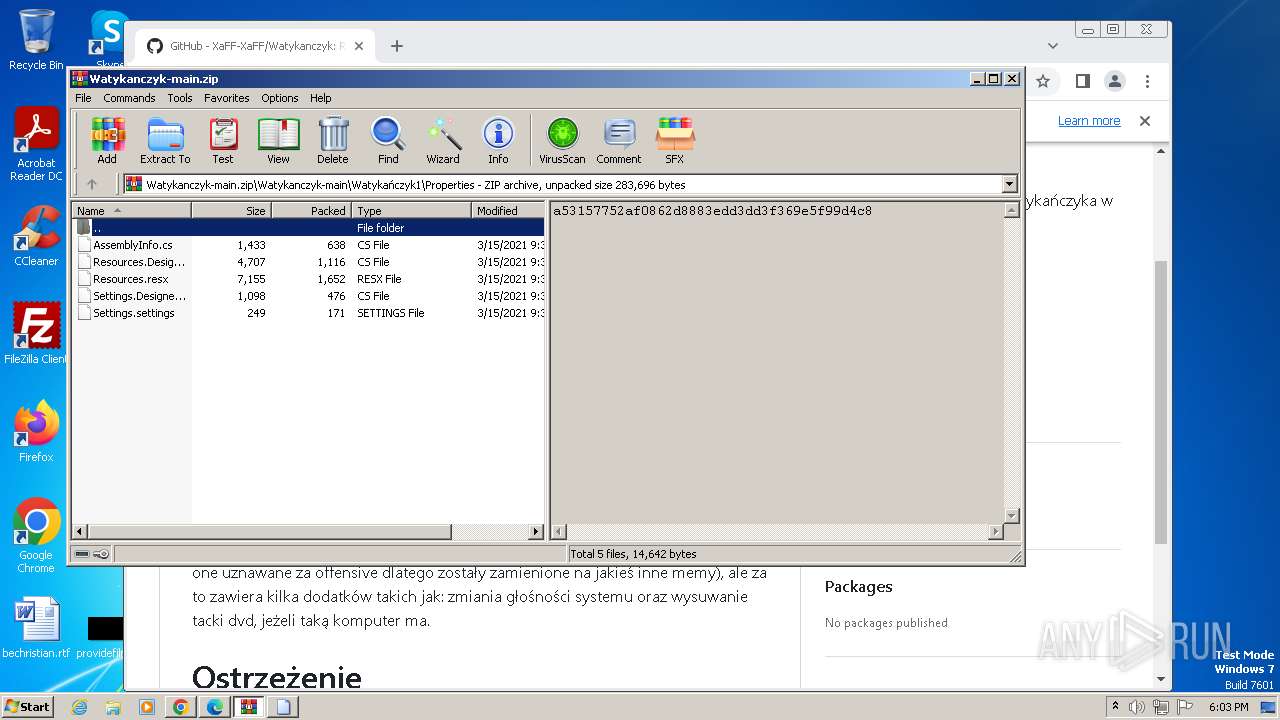
Task: Open the Tools menu
Action: (180, 98)
